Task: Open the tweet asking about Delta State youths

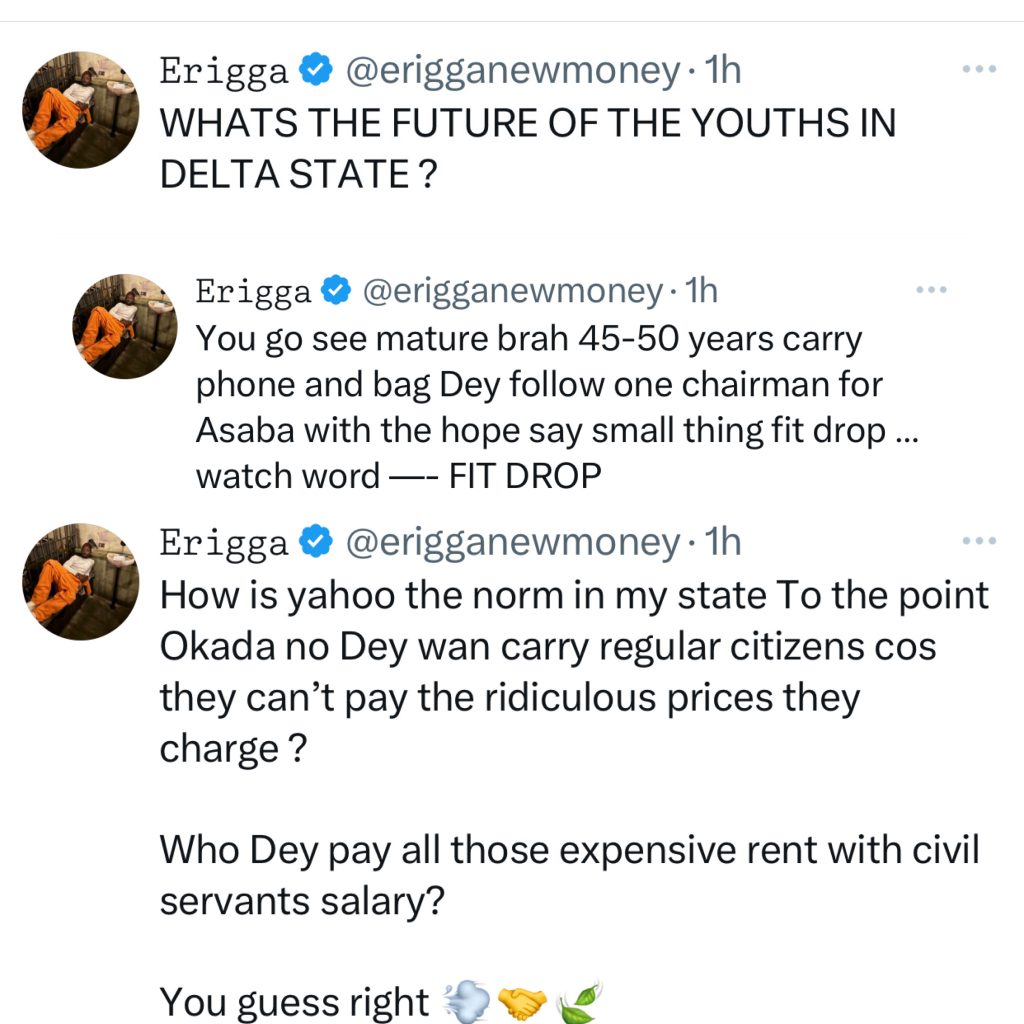Action: [x=527, y=148]
